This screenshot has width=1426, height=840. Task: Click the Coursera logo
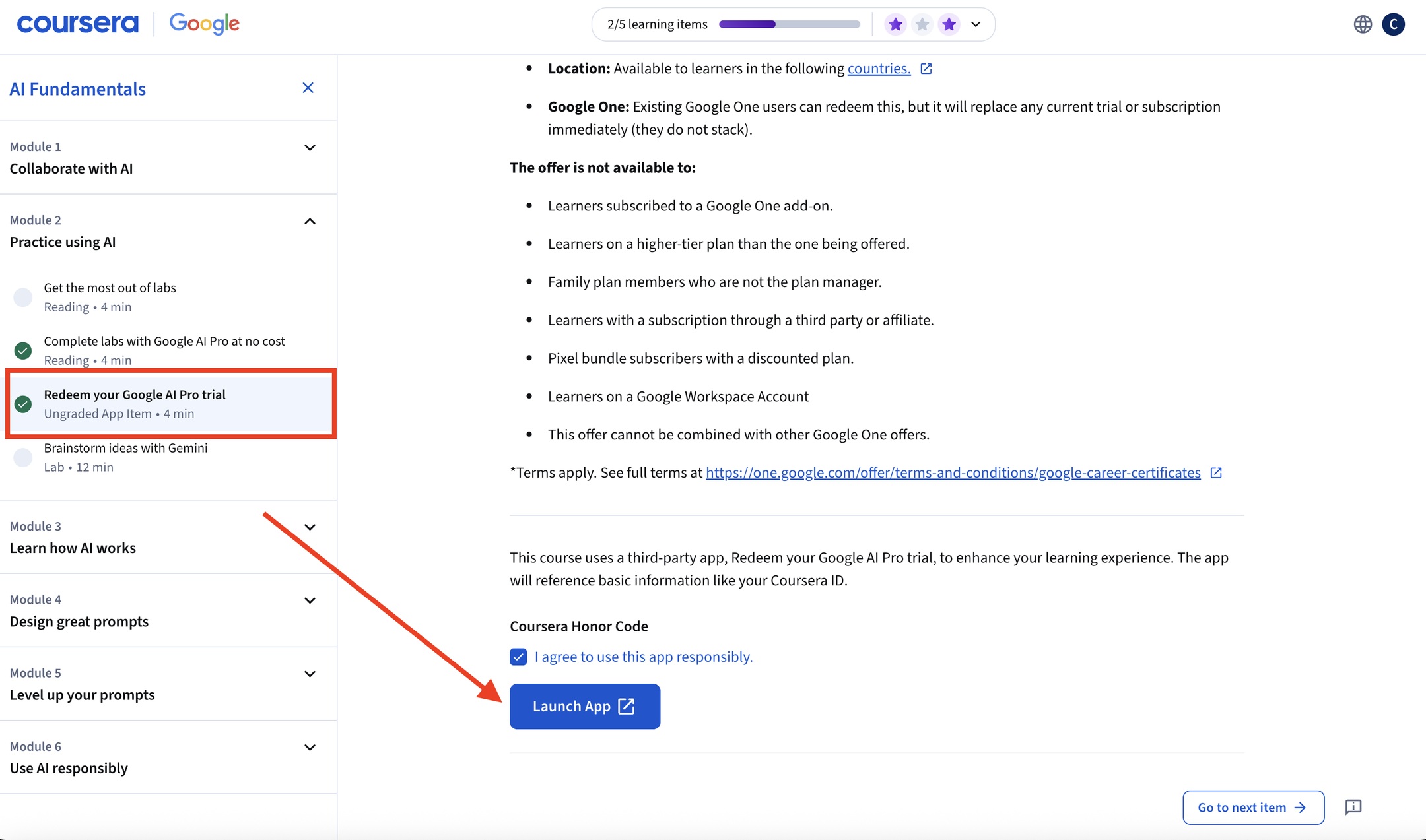[x=78, y=24]
